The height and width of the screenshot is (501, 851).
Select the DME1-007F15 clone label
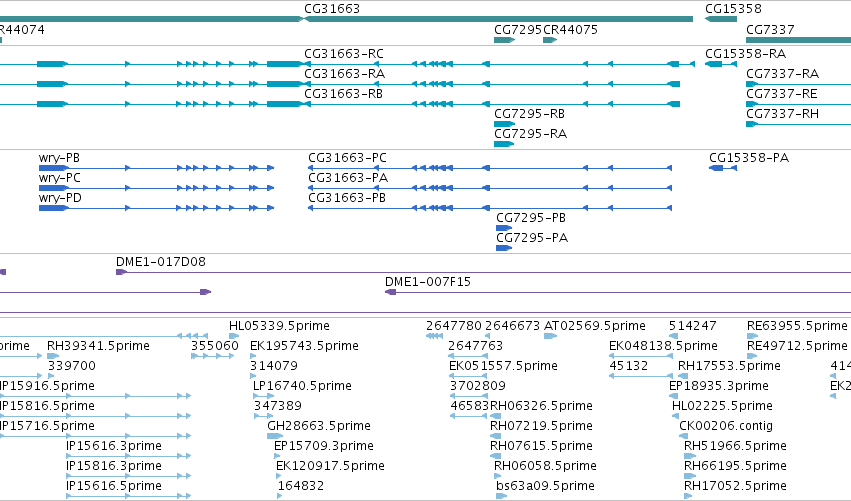click(x=428, y=282)
